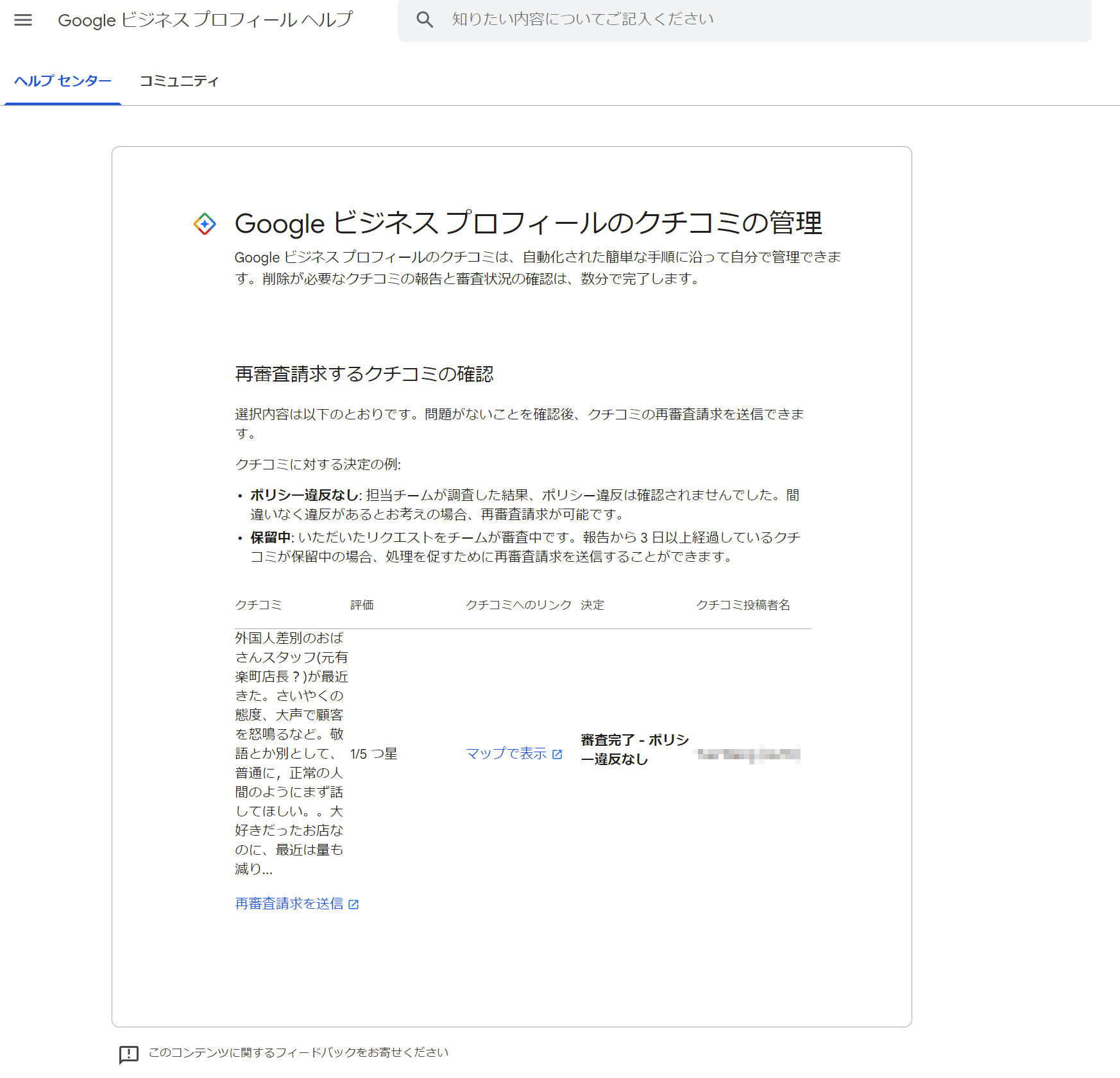Click the 再審査請求を送信 link

click(x=289, y=904)
